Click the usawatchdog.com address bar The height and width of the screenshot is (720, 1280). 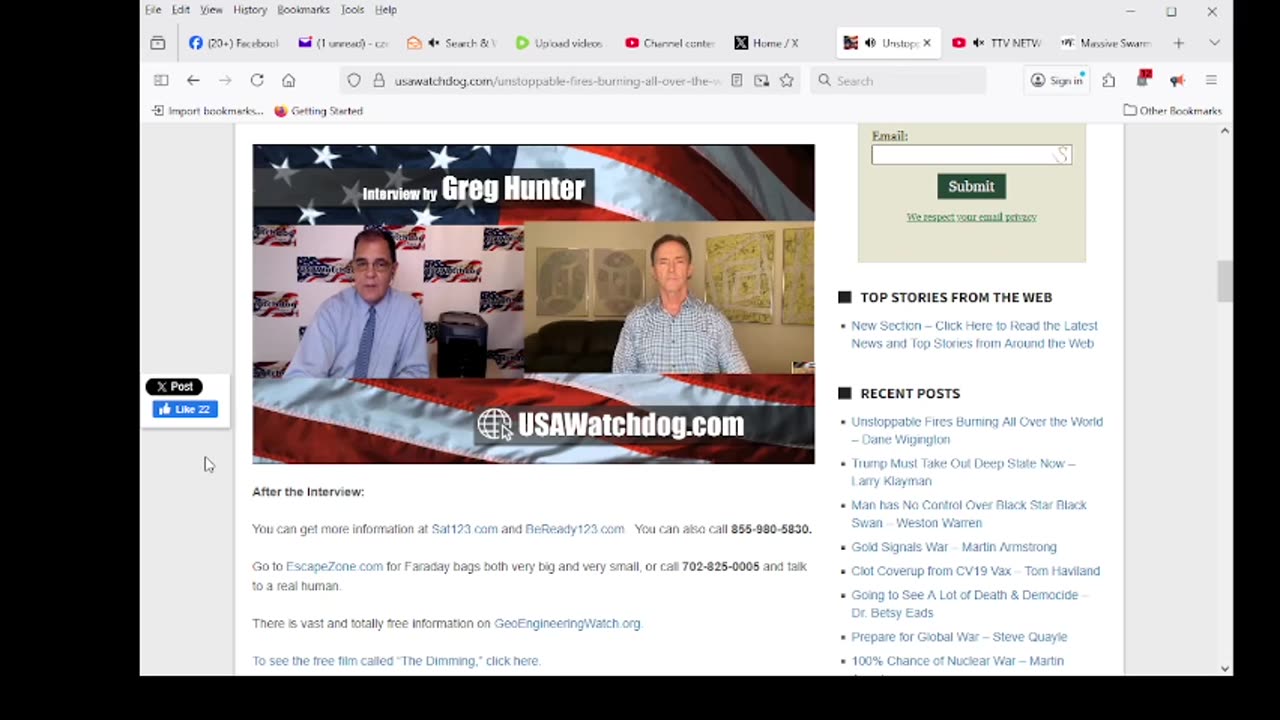[x=557, y=80]
